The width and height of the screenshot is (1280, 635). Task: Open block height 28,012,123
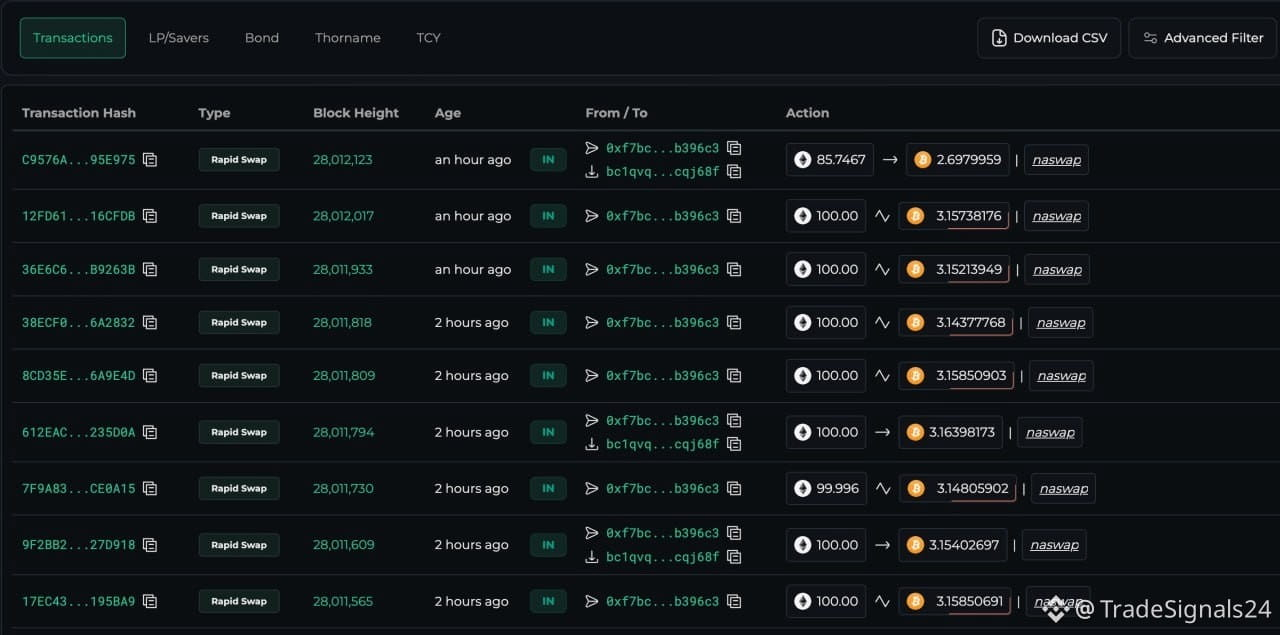point(343,160)
